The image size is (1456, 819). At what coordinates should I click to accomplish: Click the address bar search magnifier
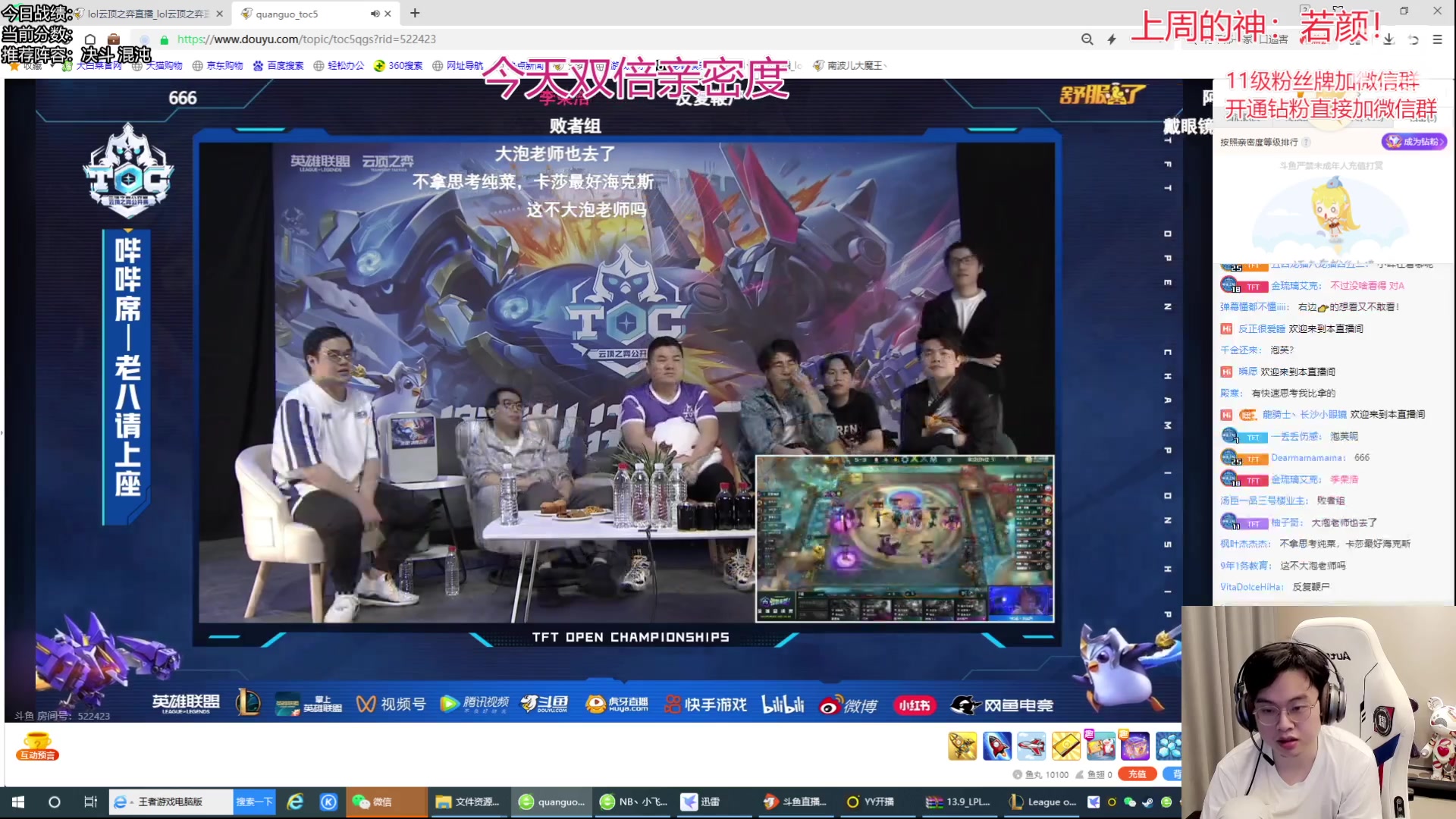click(1087, 39)
